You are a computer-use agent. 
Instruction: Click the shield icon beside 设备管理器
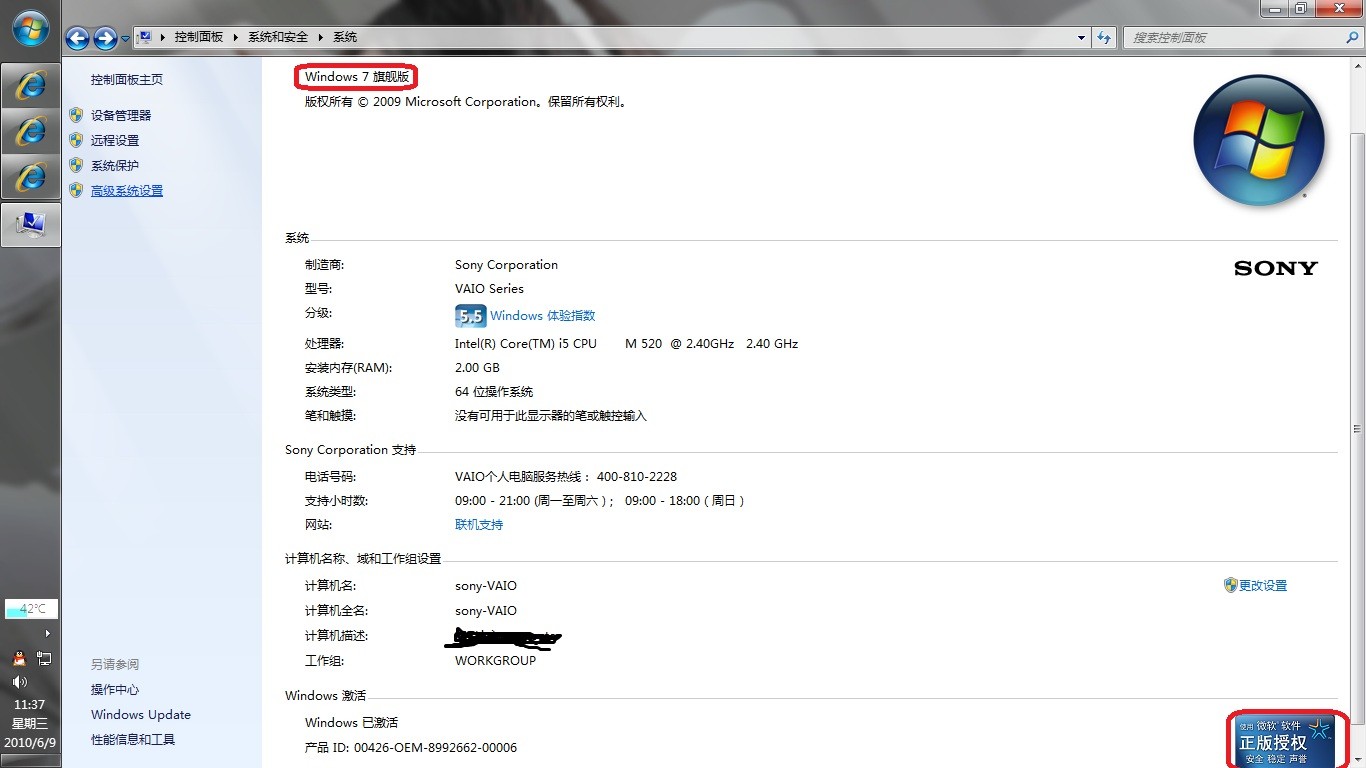pos(76,115)
